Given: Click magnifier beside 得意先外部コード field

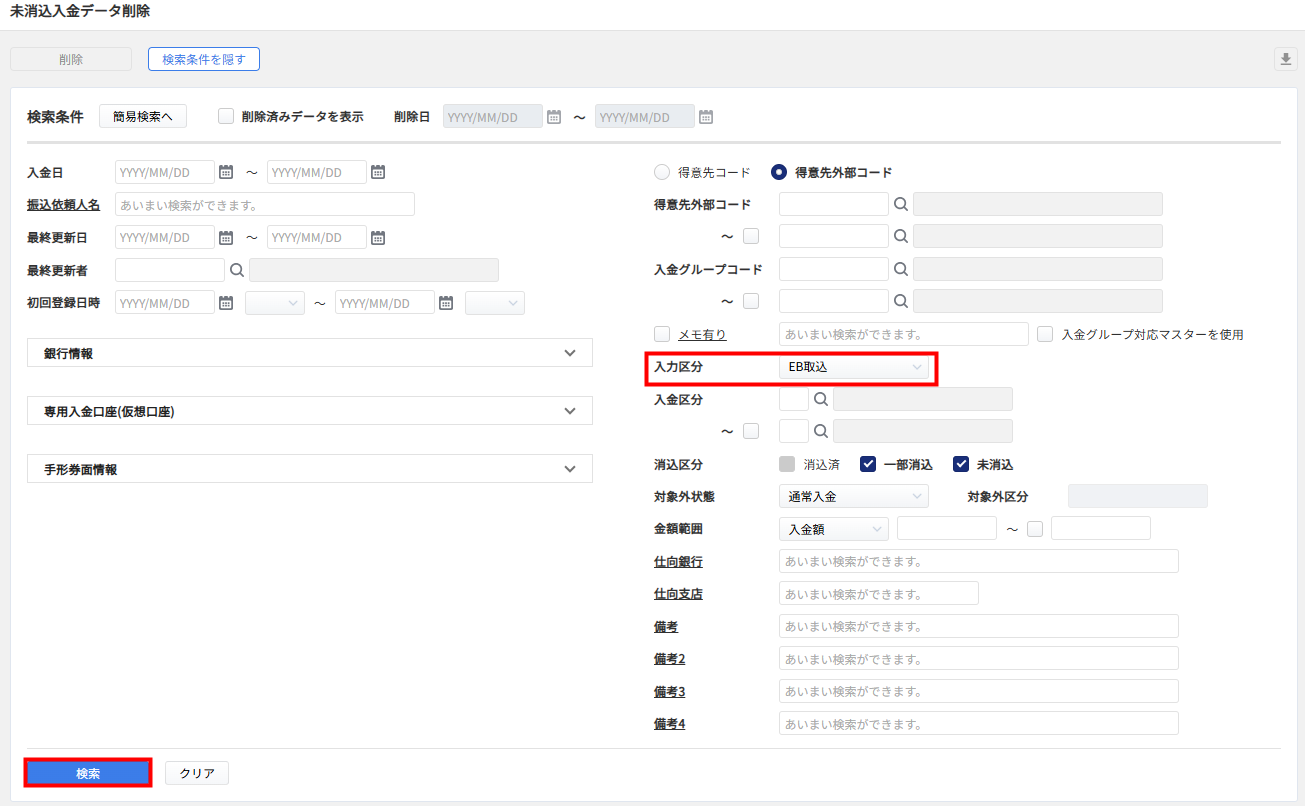Looking at the screenshot, I should [901, 204].
